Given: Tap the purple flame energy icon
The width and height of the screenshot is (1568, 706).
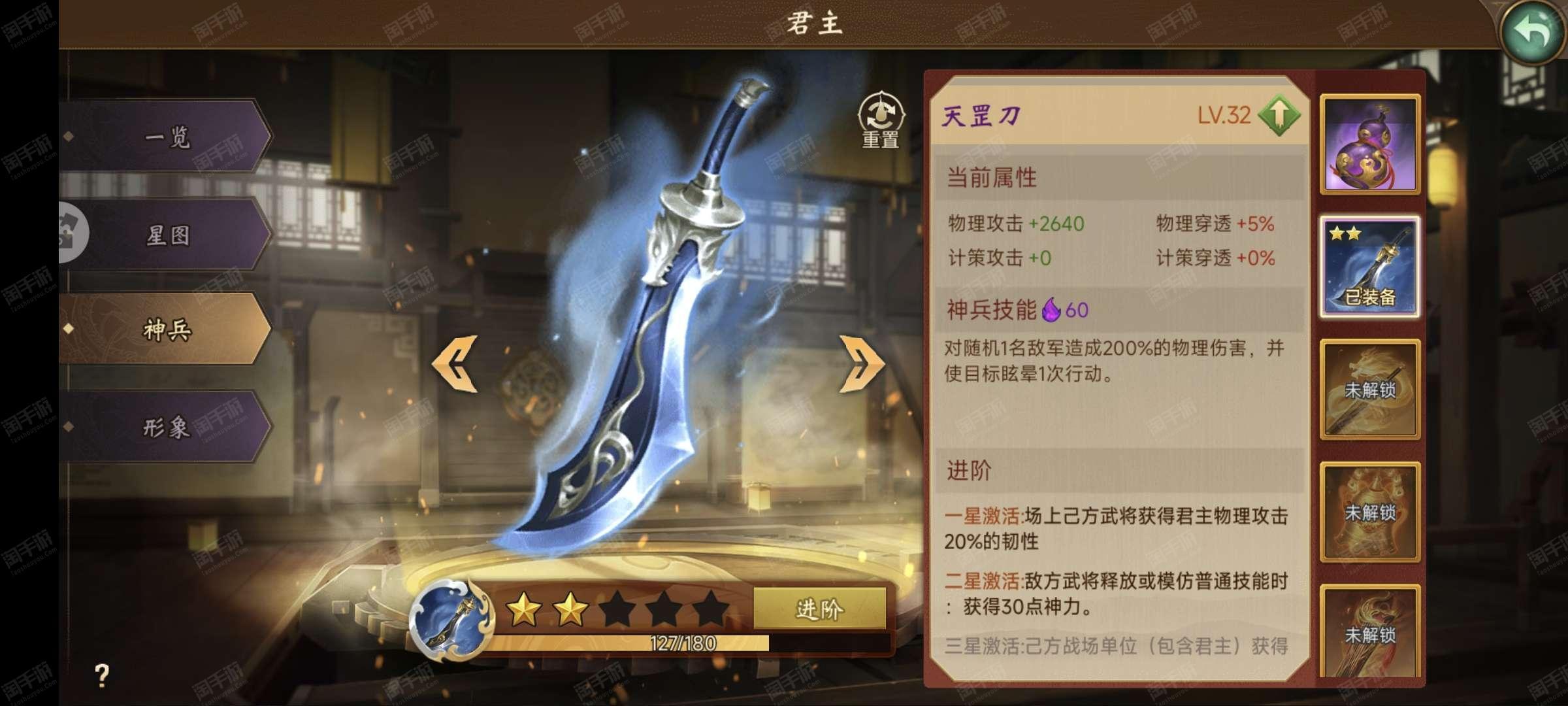Looking at the screenshot, I should point(1051,309).
